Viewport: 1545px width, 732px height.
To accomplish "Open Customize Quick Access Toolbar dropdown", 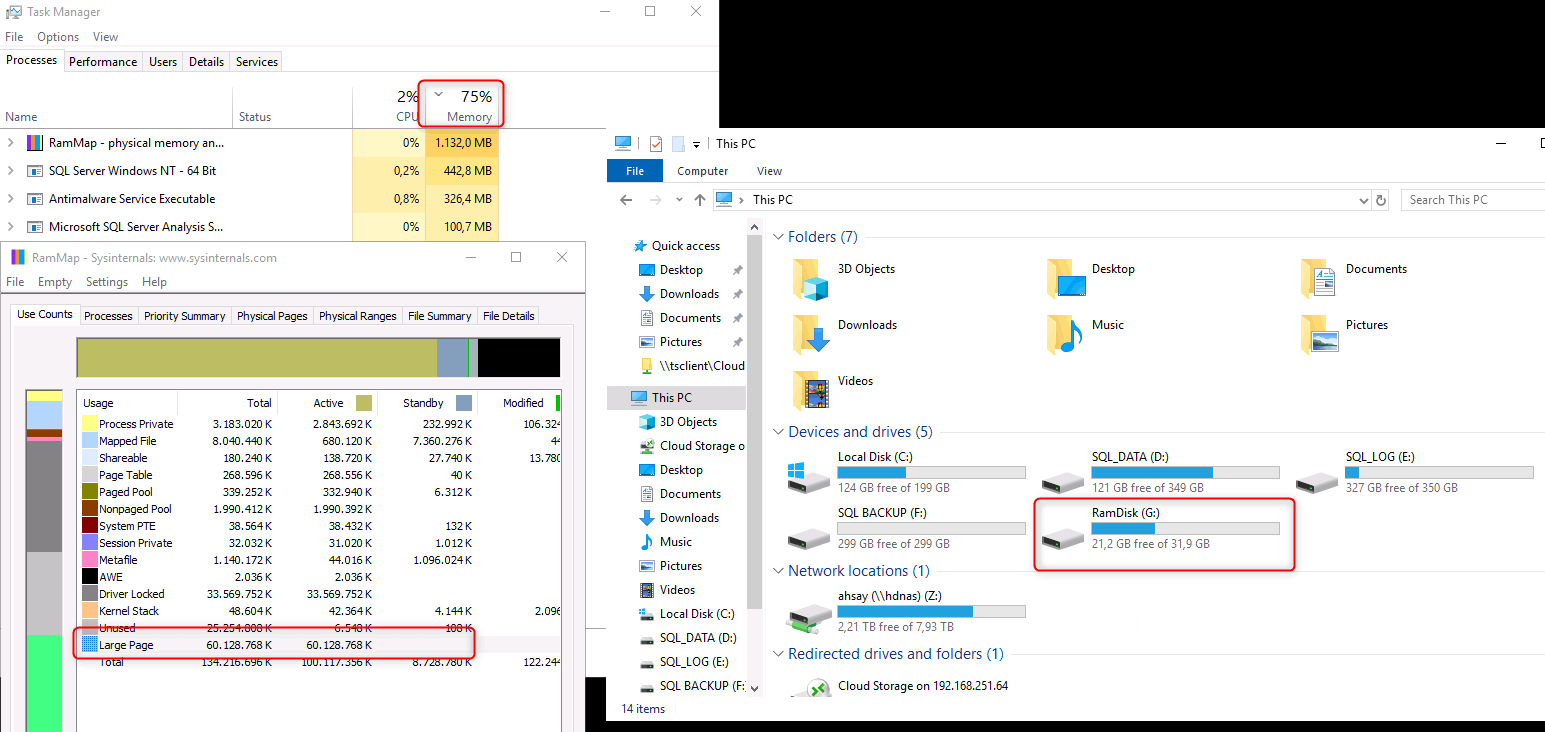I will tap(696, 145).
